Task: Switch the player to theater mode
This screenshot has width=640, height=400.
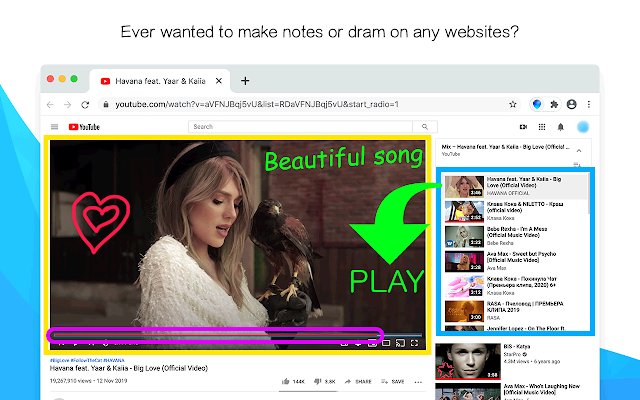Action: (386, 343)
